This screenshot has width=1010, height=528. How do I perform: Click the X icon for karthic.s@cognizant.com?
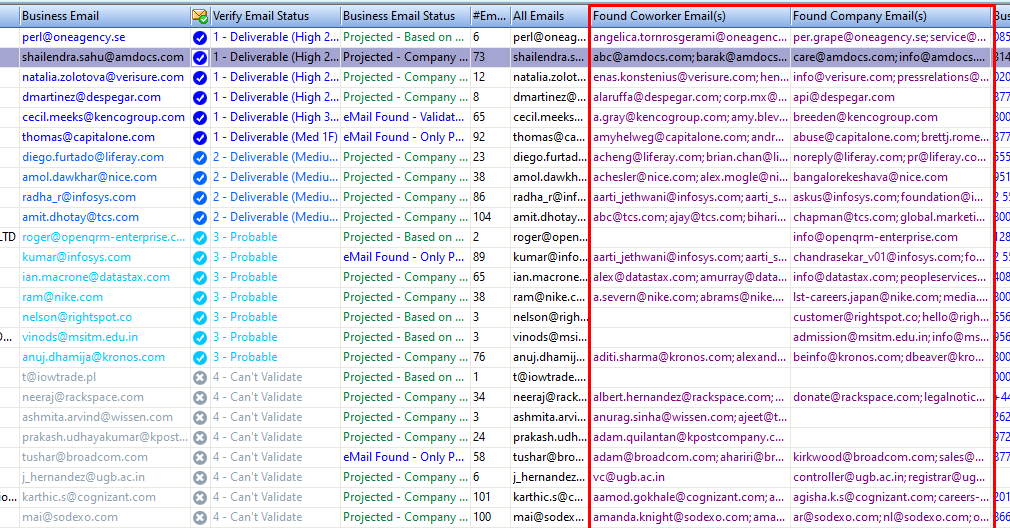coord(200,497)
